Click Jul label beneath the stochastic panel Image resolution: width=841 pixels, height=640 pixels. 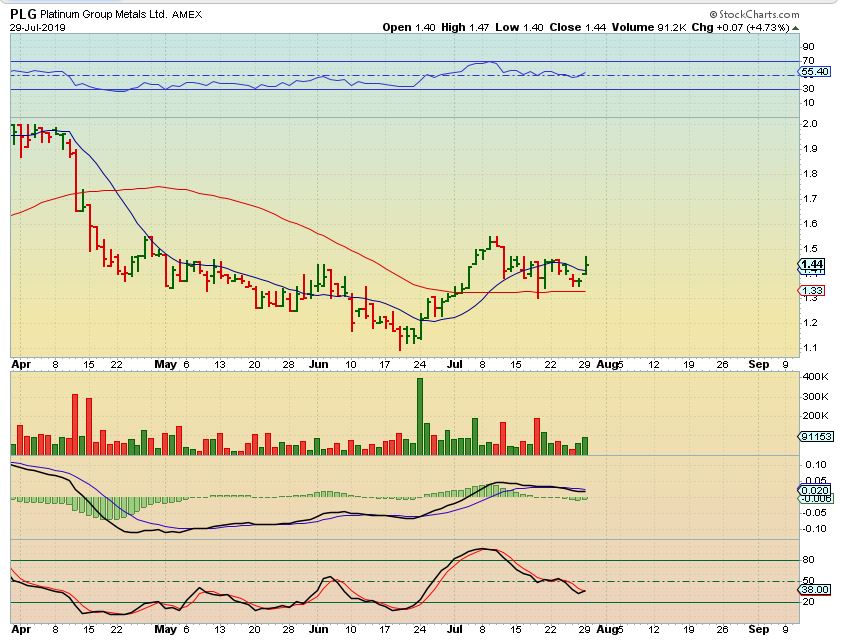click(455, 629)
